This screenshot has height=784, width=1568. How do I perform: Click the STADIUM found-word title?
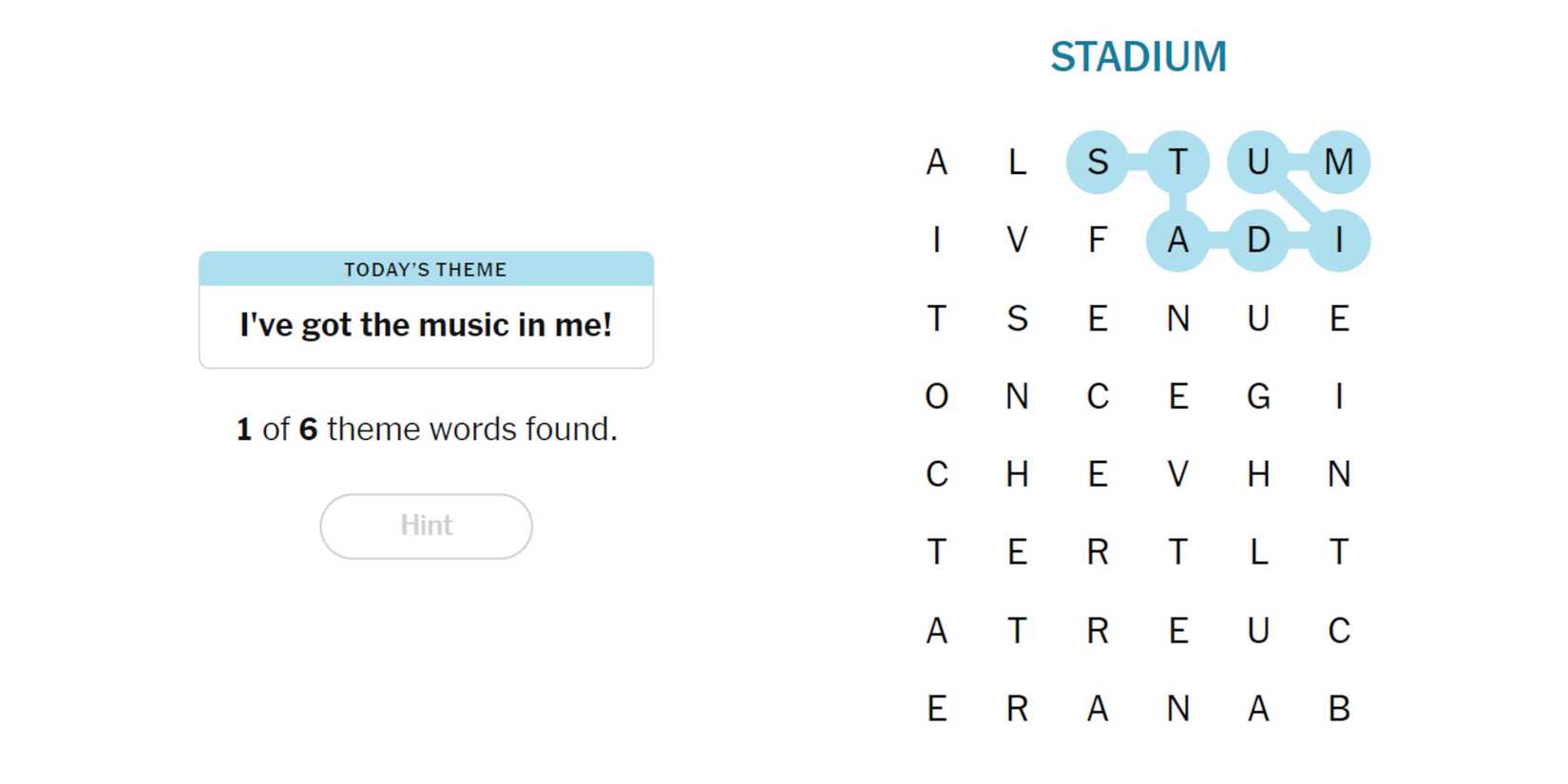click(1138, 57)
